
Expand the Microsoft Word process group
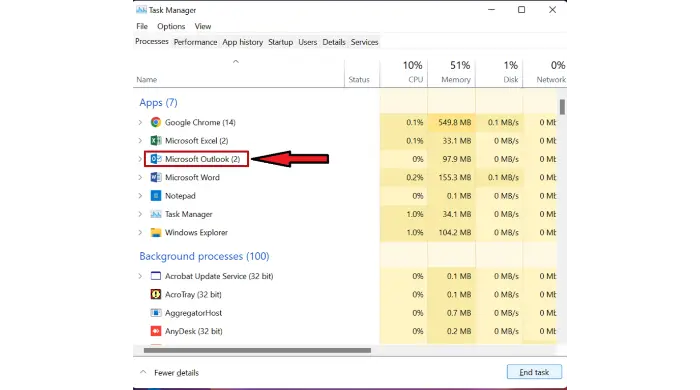point(140,177)
